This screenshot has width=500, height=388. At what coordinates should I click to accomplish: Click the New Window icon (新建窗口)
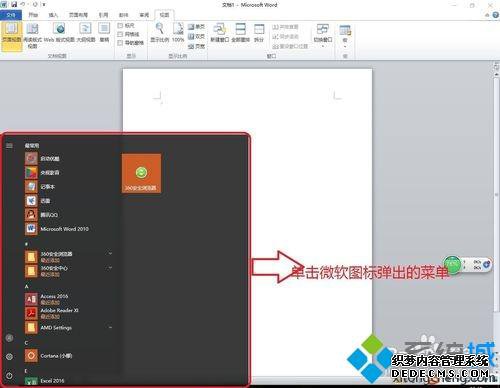[x=220, y=33]
